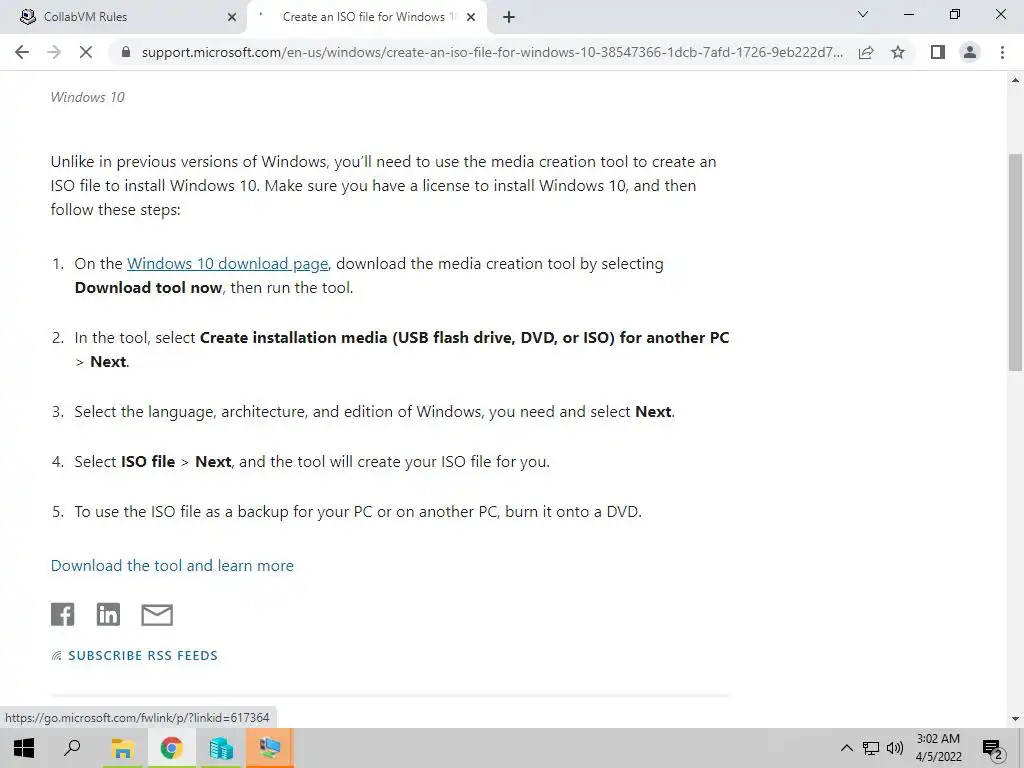Click the forward navigation arrow

pyautogui.click(x=54, y=52)
